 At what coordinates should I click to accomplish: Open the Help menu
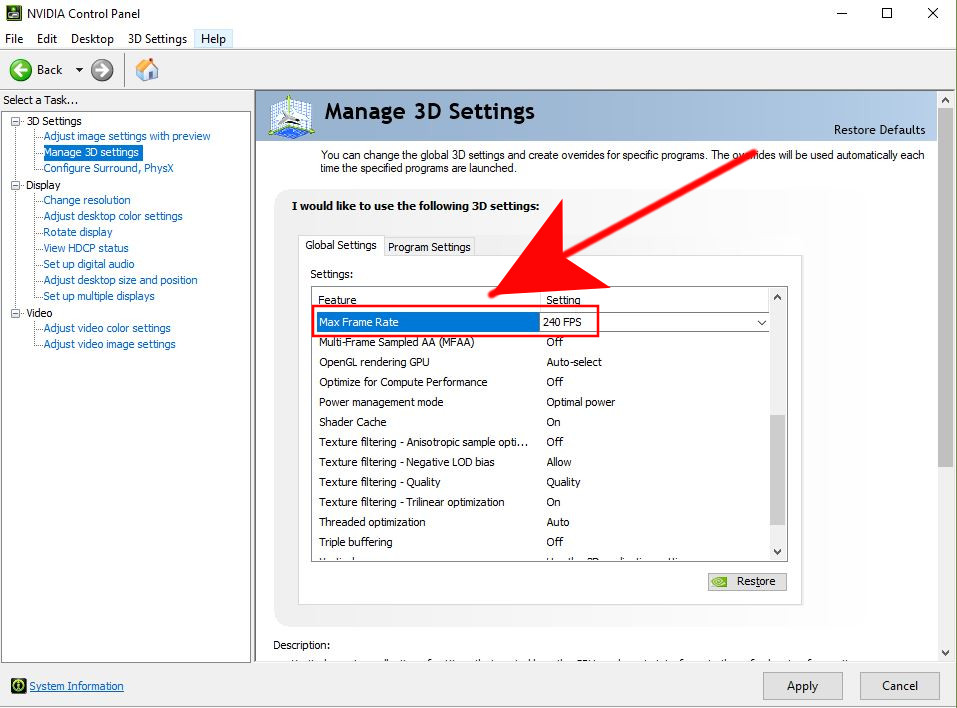pos(214,38)
